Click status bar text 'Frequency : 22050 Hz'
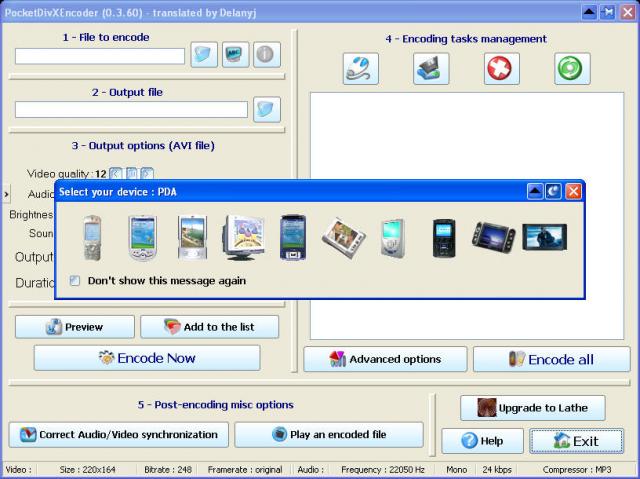Screen dimensions: 640x479 point(383,470)
